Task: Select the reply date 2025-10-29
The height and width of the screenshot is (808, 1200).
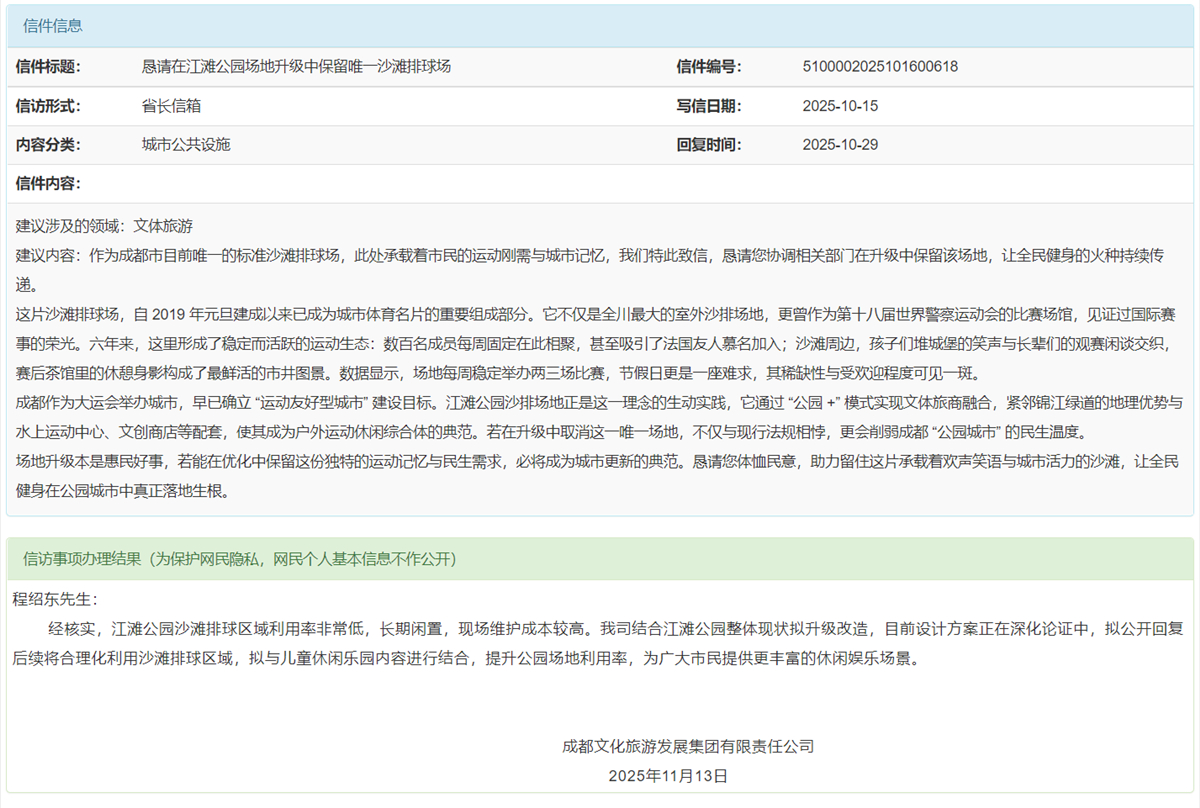Action: pos(840,145)
